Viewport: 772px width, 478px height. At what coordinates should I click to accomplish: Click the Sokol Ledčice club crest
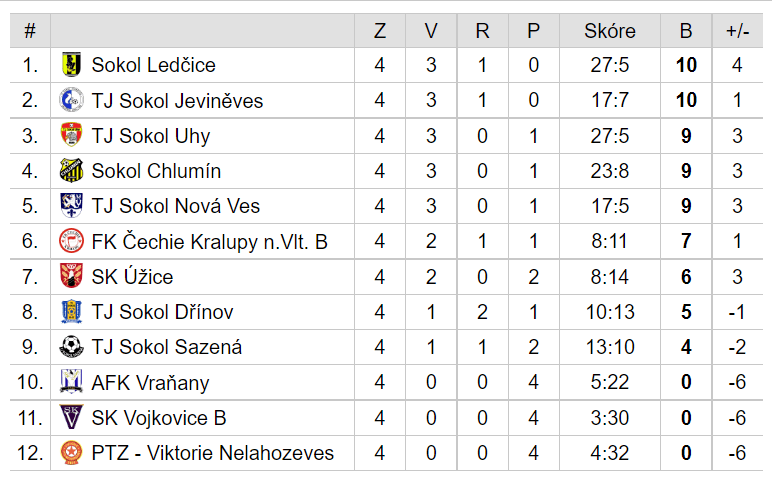pos(71,65)
